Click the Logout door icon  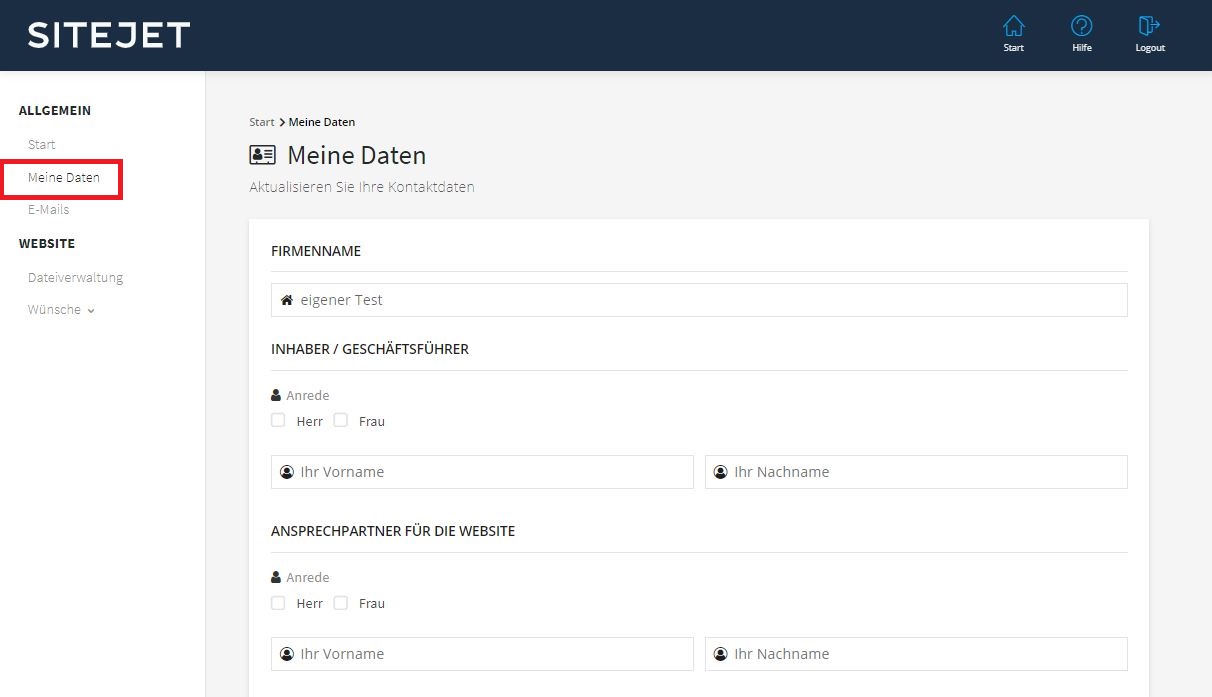pyautogui.click(x=1149, y=27)
